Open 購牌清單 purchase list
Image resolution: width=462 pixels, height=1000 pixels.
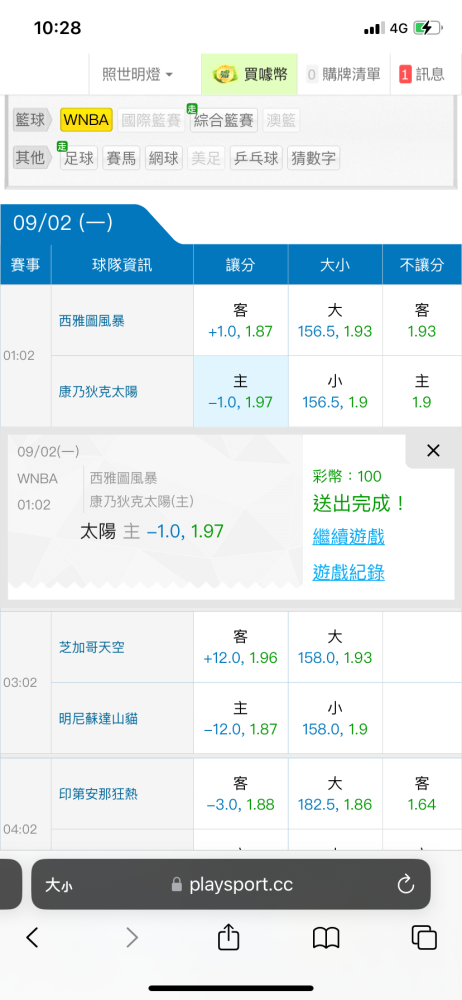tap(343, 74)
